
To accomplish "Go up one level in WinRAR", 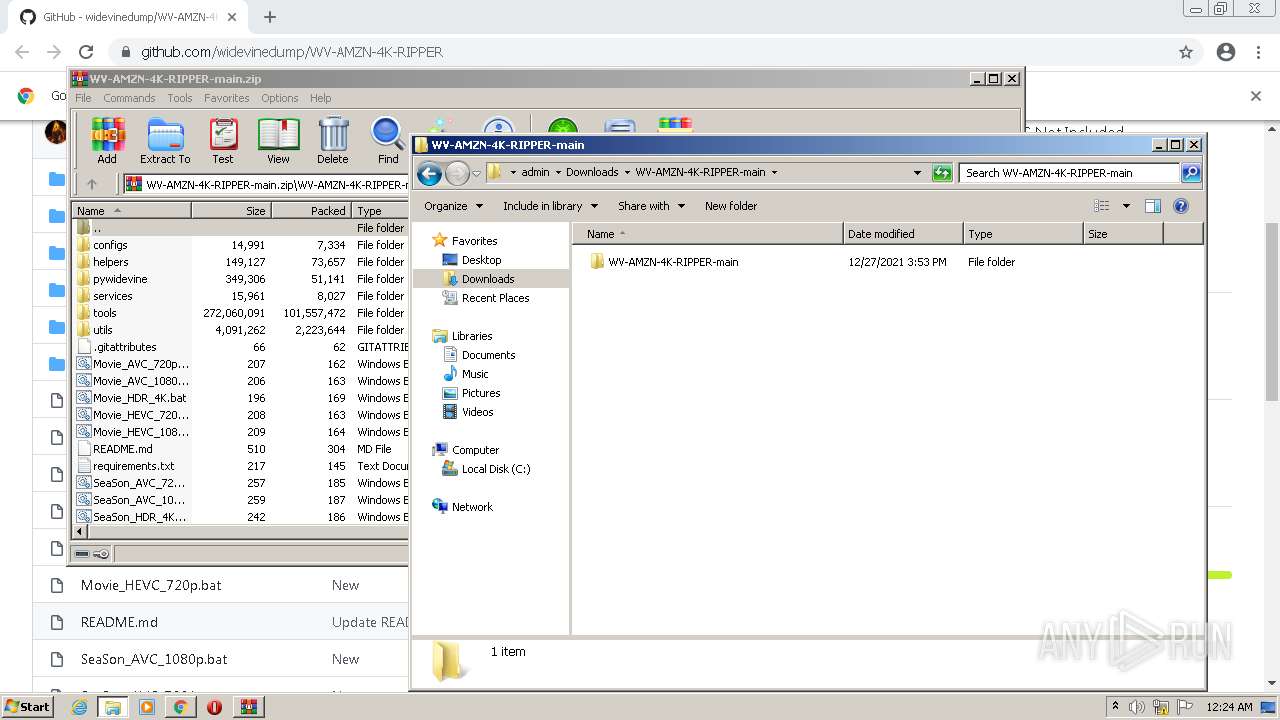I will [92, 184].
